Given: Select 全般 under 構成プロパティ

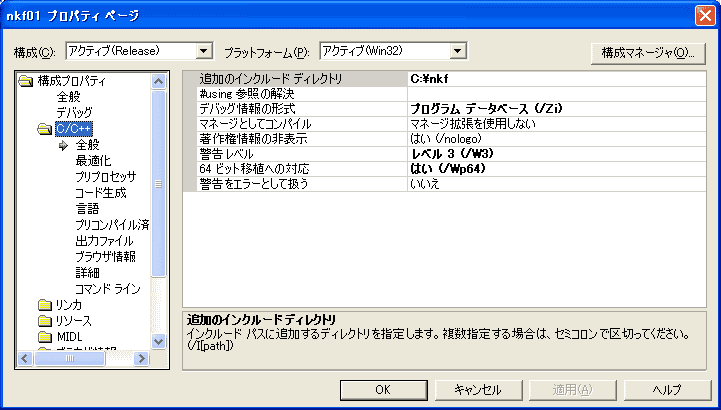Looking at the screenshot, I should coord(68,97).
